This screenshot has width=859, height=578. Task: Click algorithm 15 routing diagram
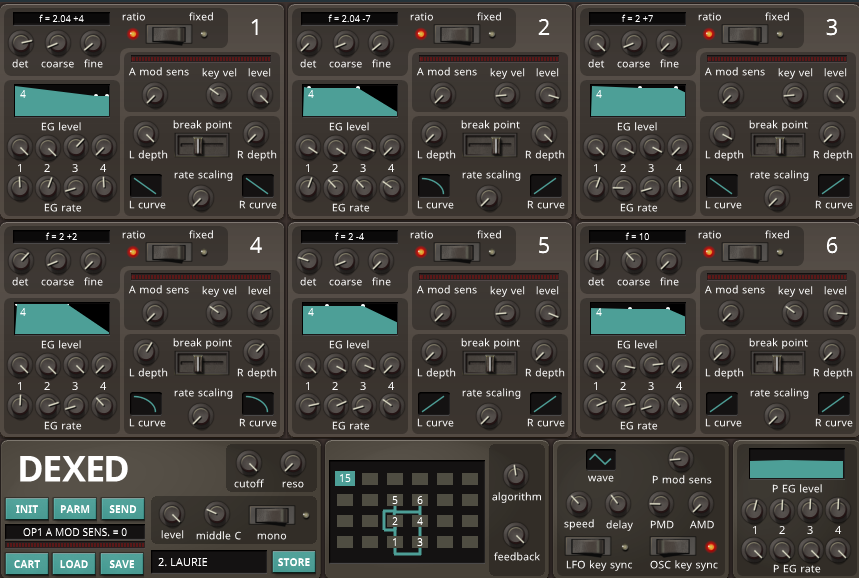(407, 511)
